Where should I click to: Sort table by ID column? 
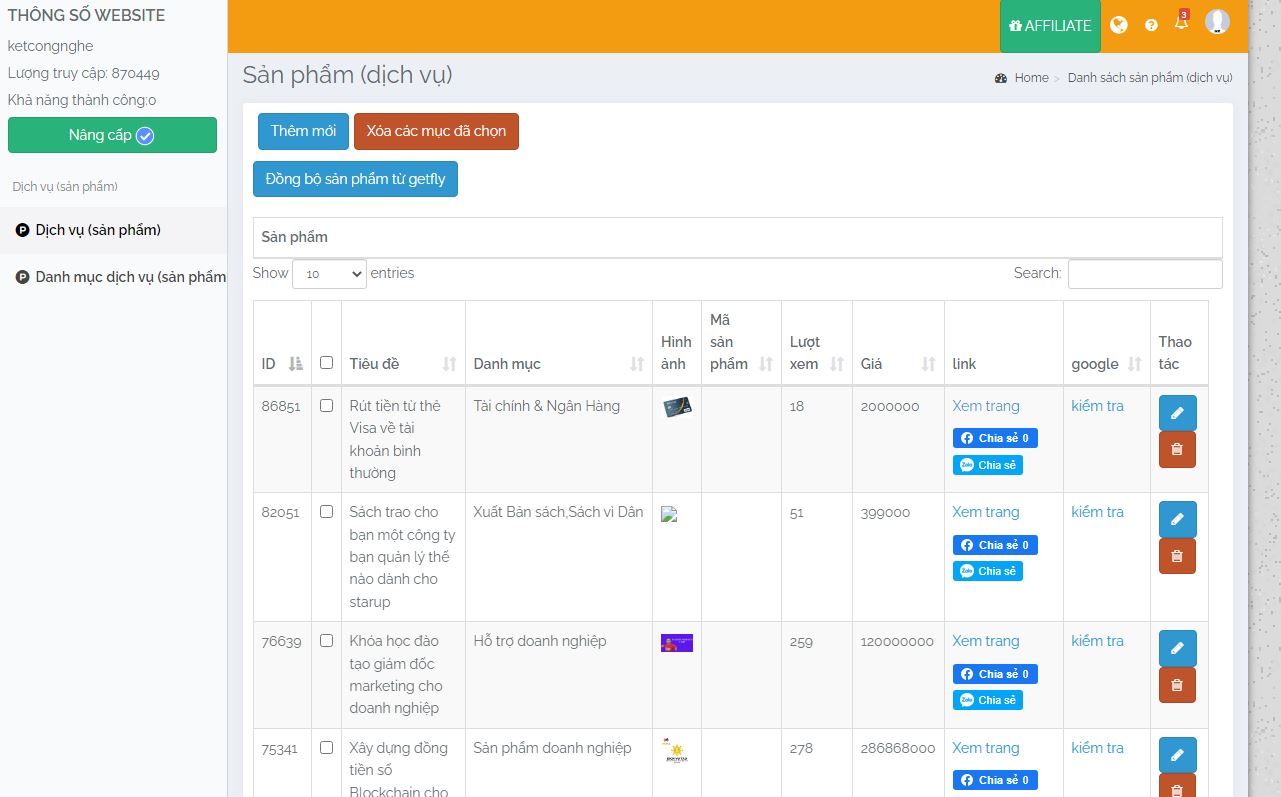(x=282, y=364)
